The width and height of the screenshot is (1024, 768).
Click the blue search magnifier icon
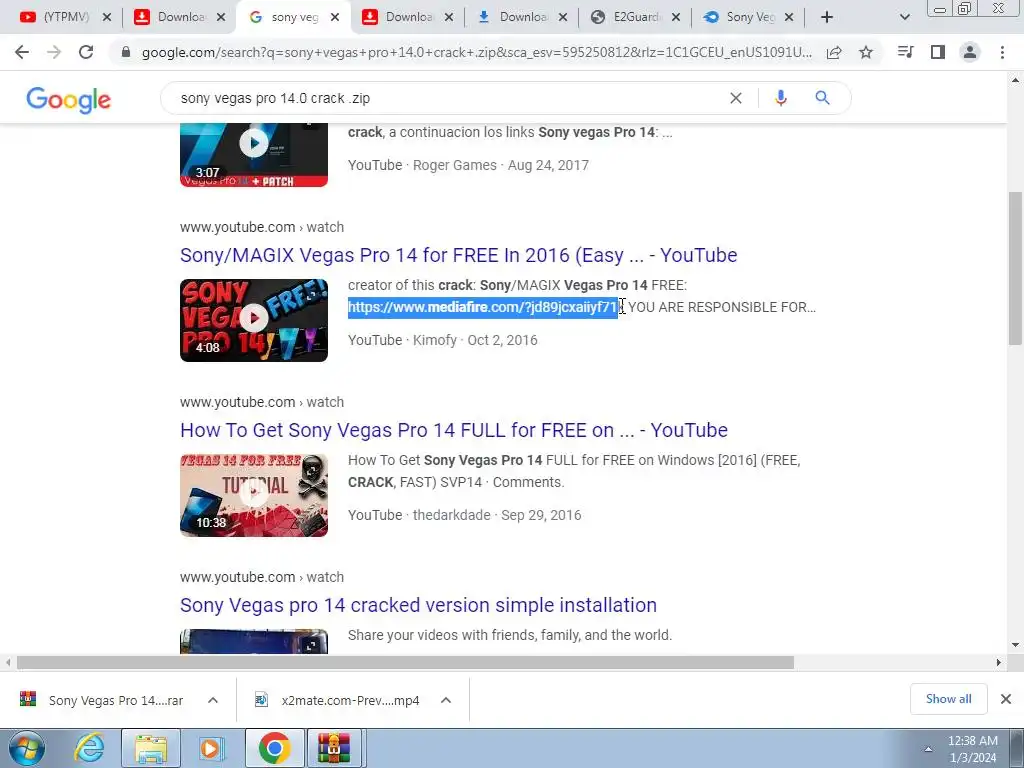coord(822,98)
